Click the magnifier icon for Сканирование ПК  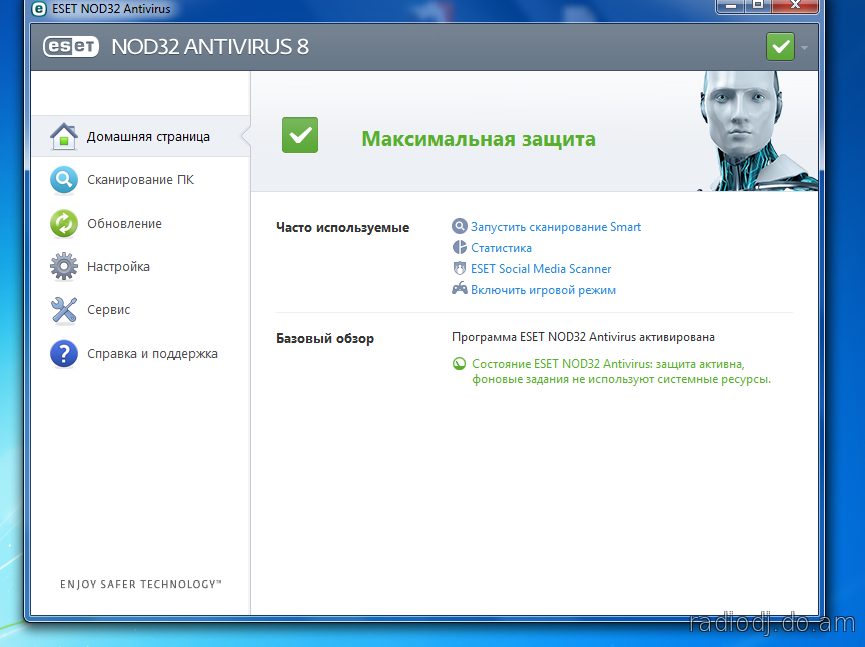tap(64, 180)
